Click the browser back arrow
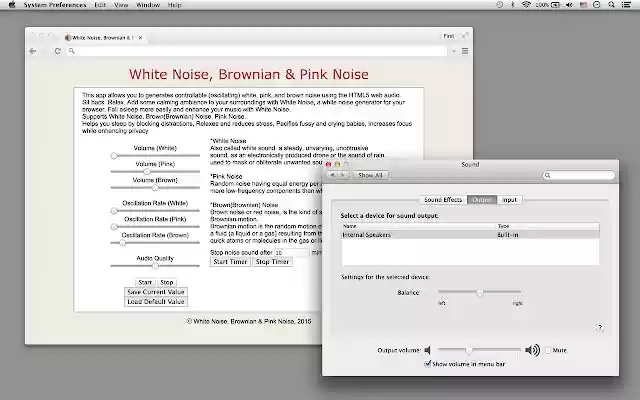The image size is (640, 400). (x=33, y=51)
